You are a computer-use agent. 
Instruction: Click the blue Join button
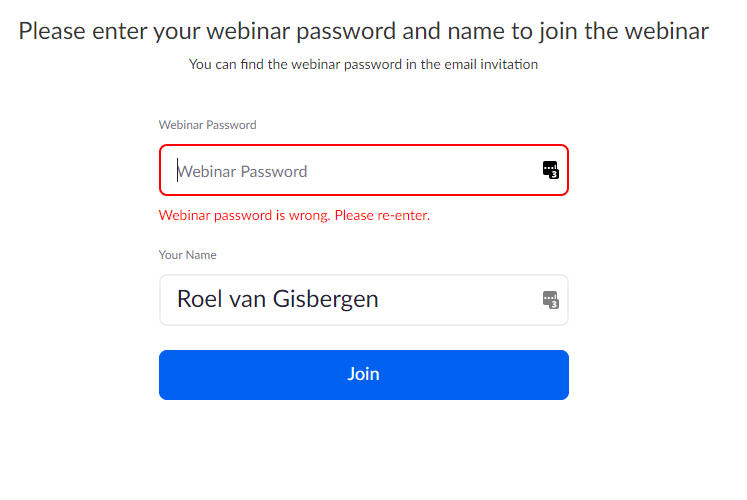pos(363,375)
